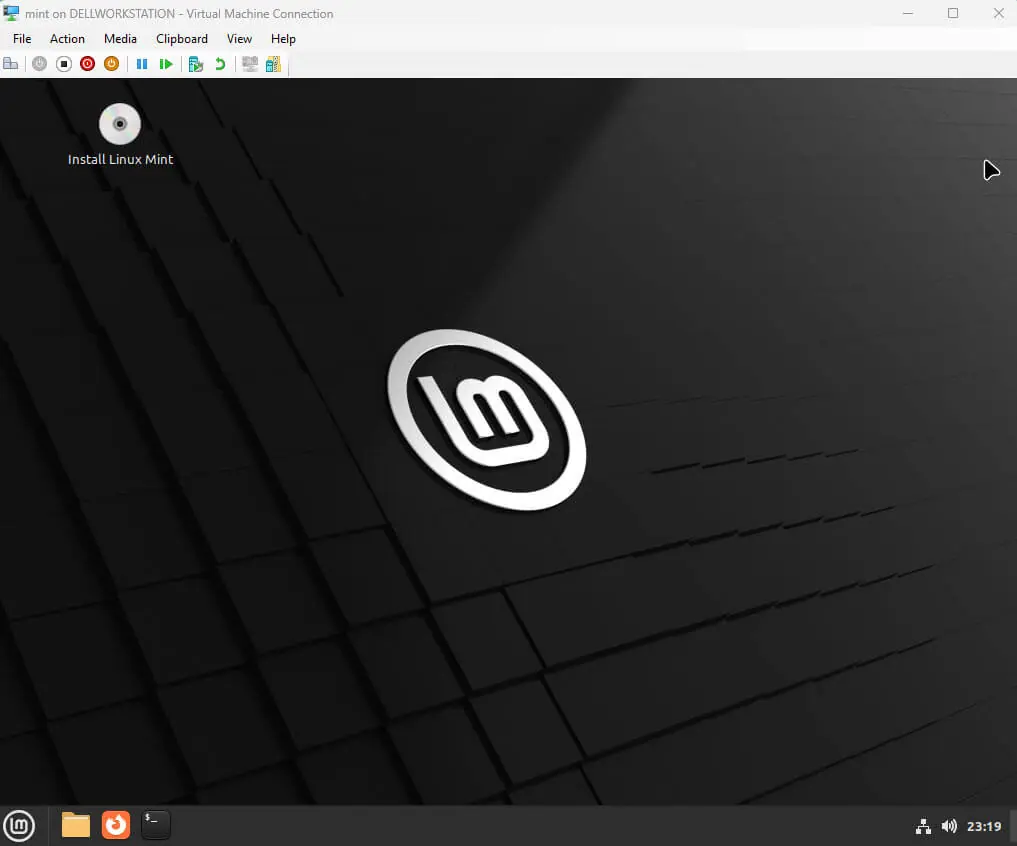Click the Share/resources toolbar icon
The width and height of the screenshot is (1017, 846).
pyautogui.click(x=274, y=64)
